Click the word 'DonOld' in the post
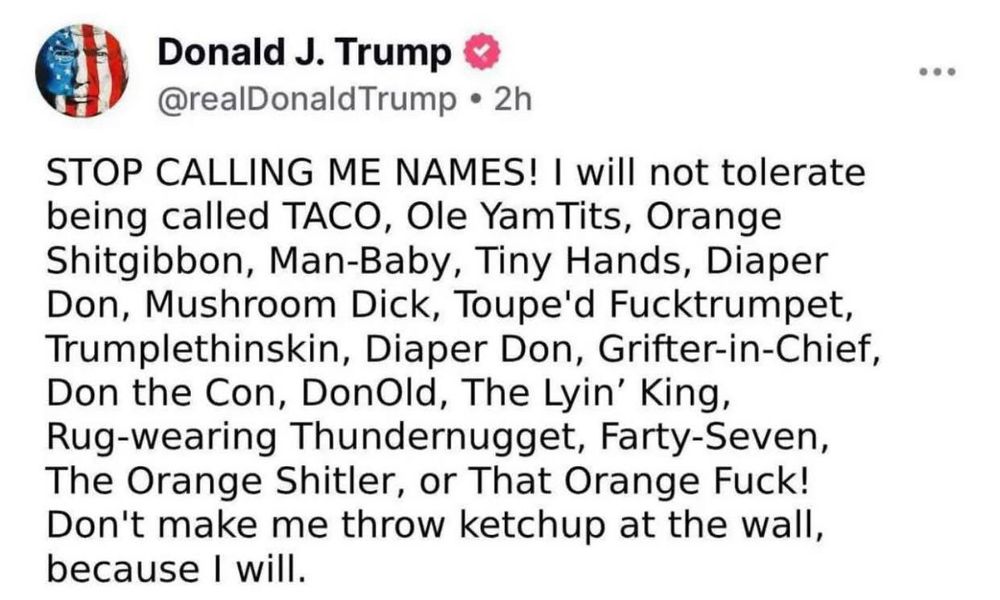 [369, 393]
